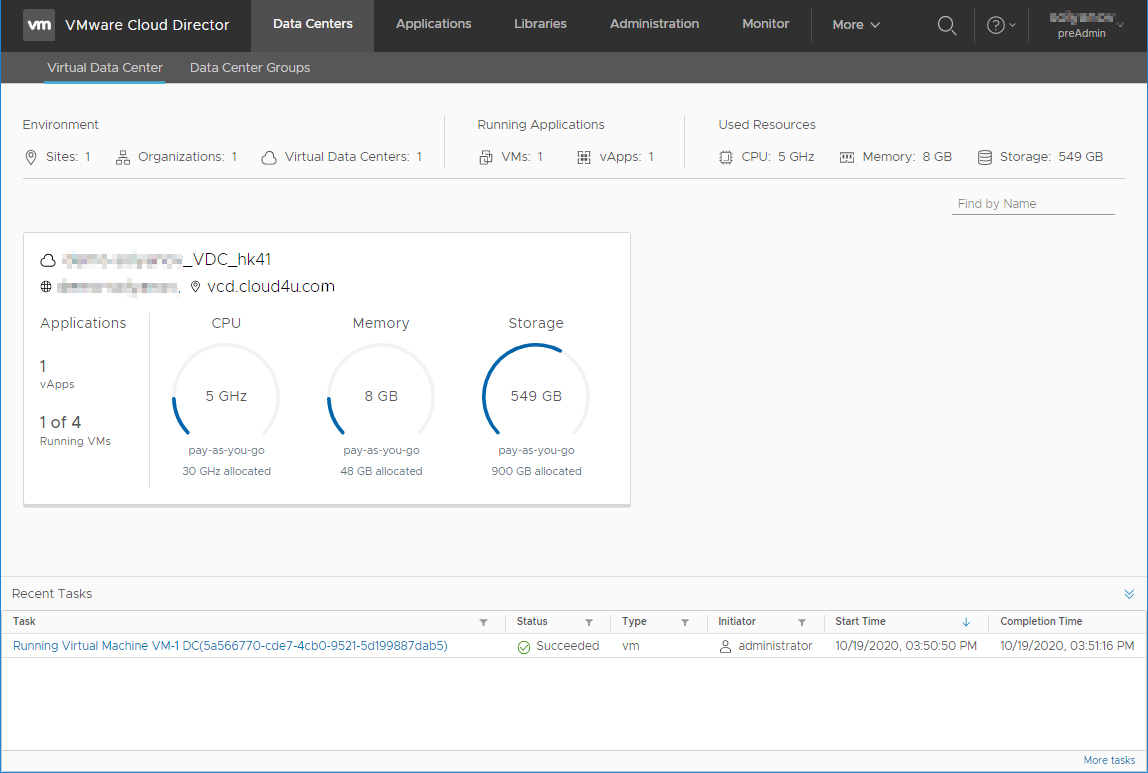The height and width of the screenshot is (773, 1148).
Task: Filter the Task column
Action: coord(483,622)
